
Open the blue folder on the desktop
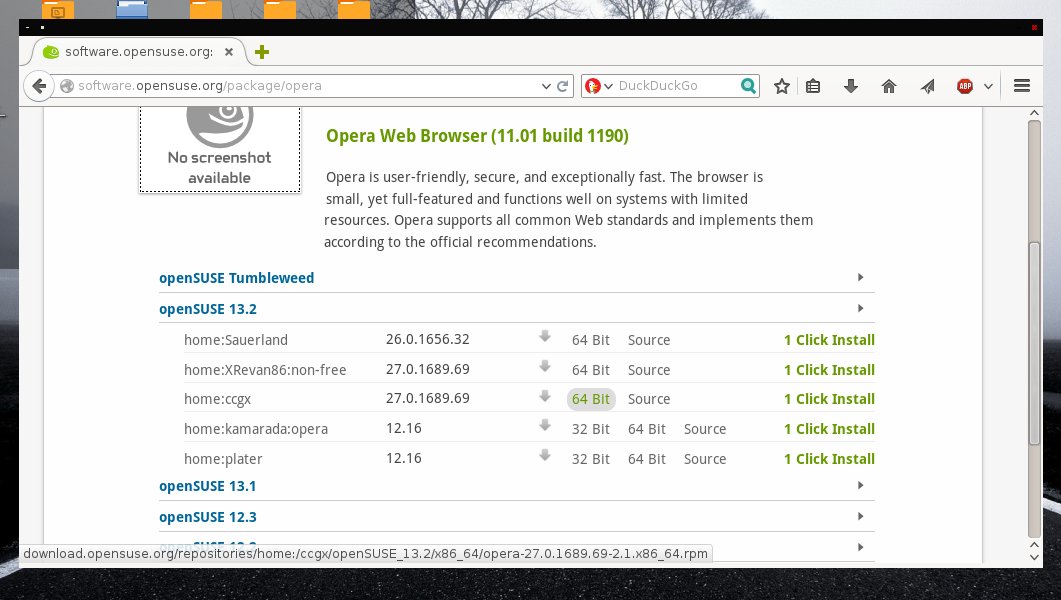pos(132,9)
